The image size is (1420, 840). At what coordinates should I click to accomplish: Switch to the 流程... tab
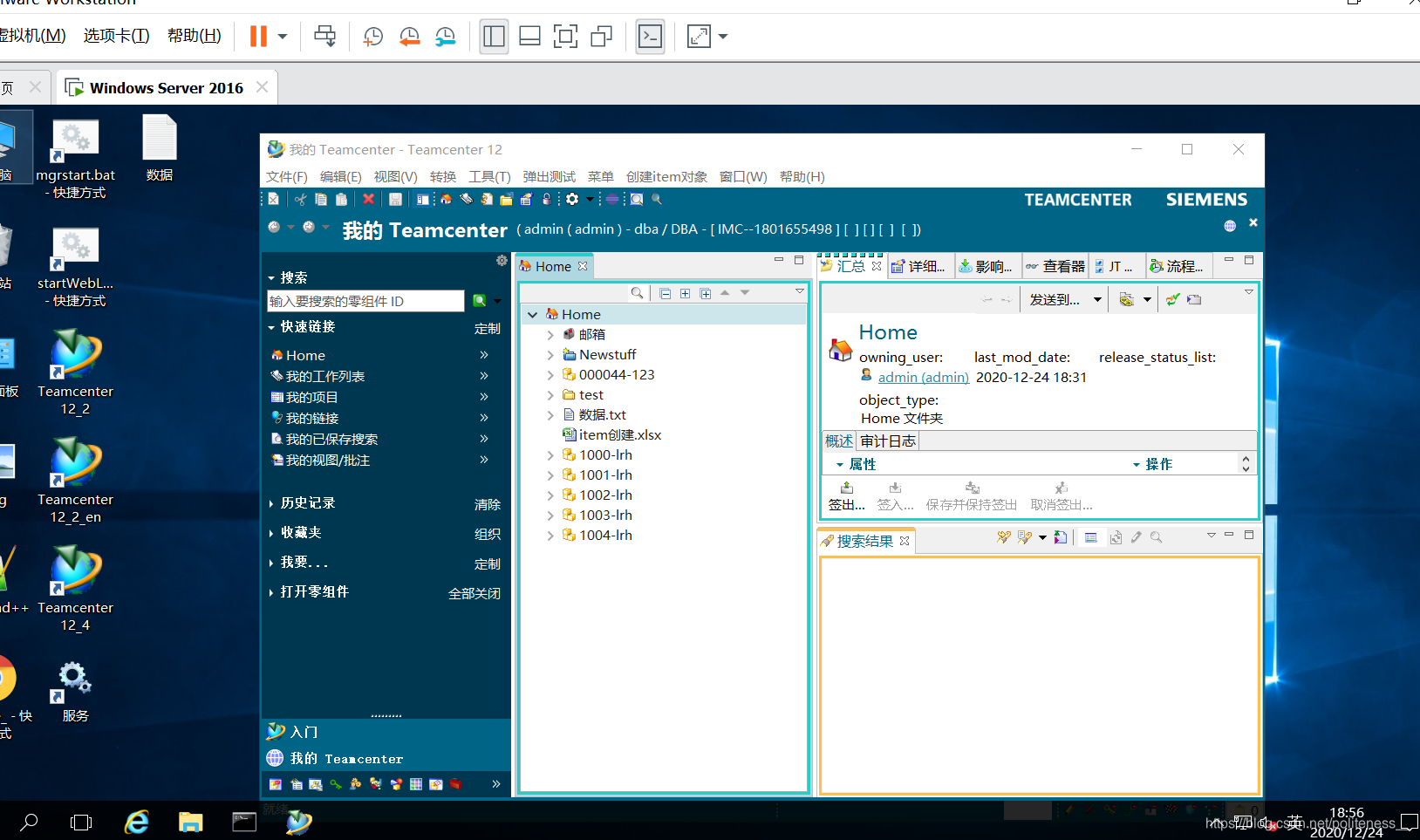click(1177, 267)
